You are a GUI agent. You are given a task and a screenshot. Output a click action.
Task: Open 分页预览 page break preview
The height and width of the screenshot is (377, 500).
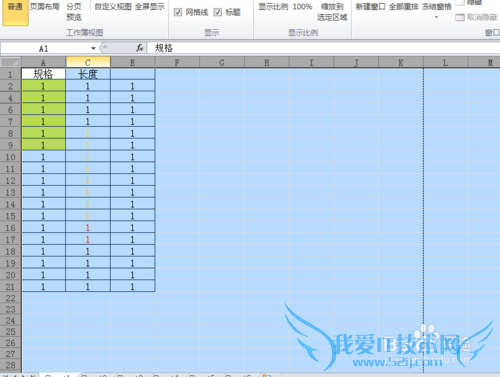[x=74, y=12]
